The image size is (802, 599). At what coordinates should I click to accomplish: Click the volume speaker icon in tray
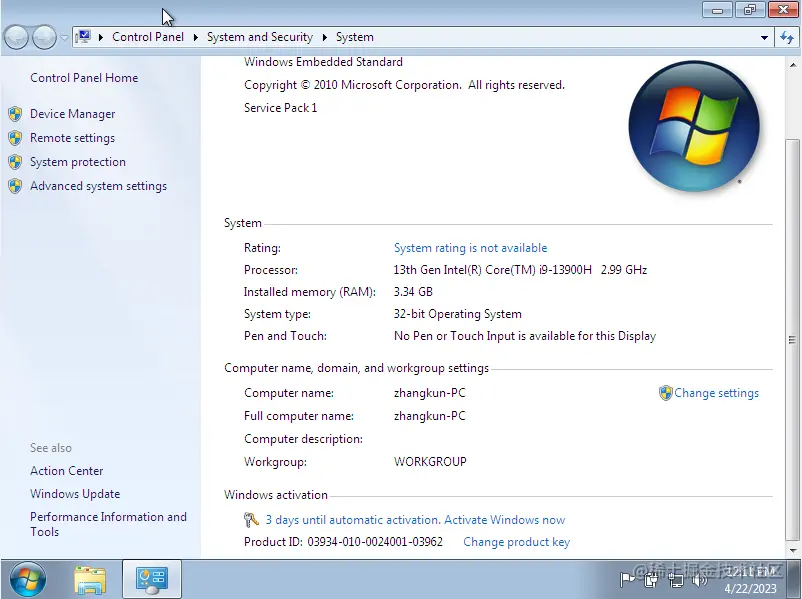coord(698,580)
